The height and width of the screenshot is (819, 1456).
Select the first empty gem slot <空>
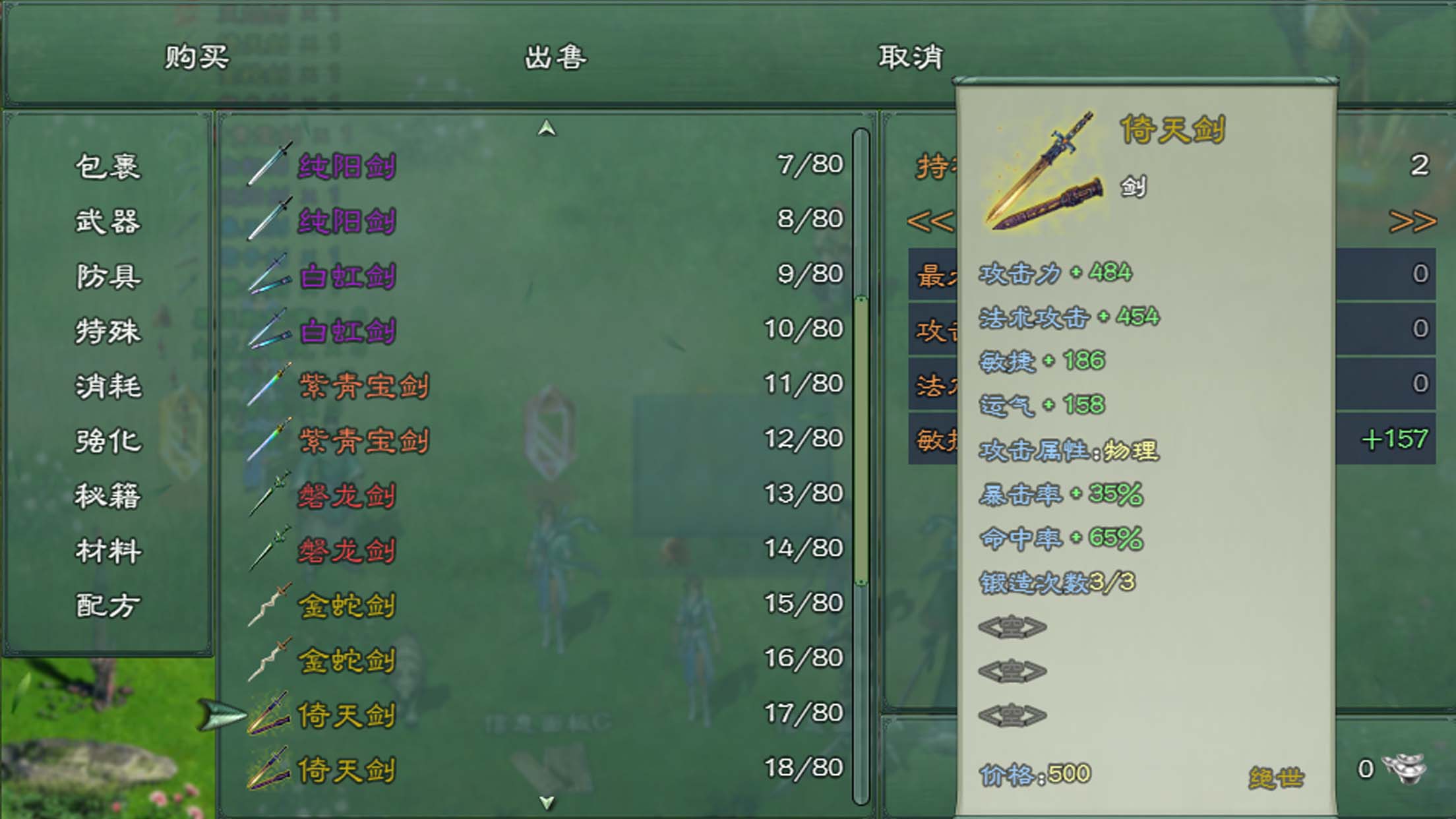(1012, 626)
